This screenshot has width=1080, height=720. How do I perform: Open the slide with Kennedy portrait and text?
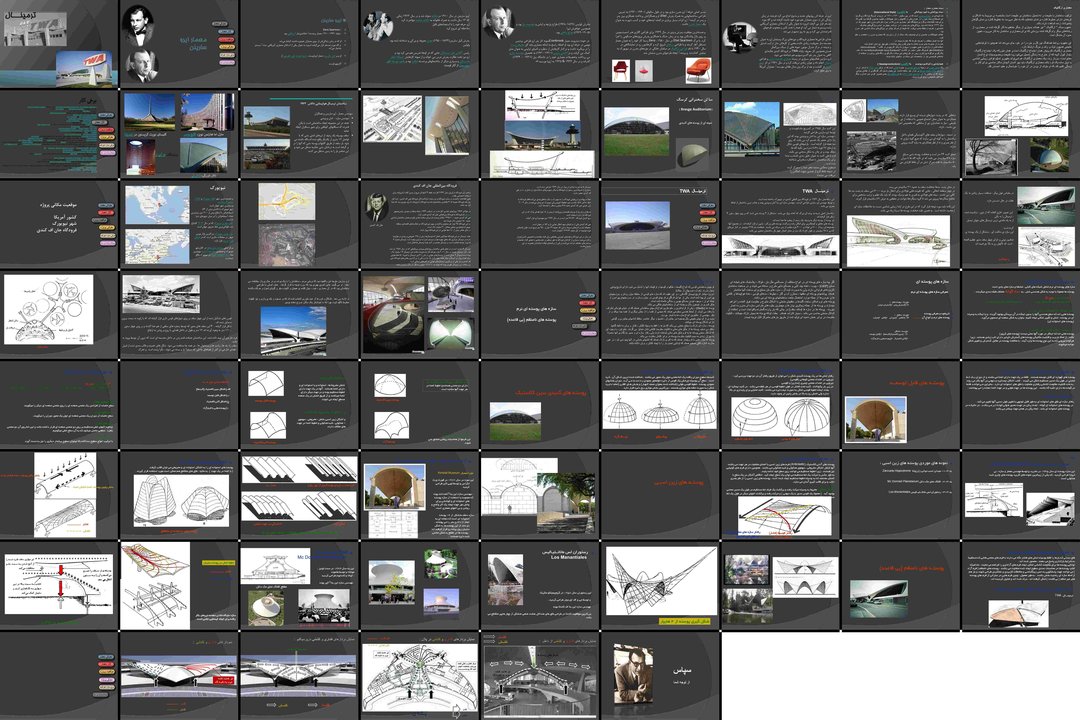pos(419,224)
